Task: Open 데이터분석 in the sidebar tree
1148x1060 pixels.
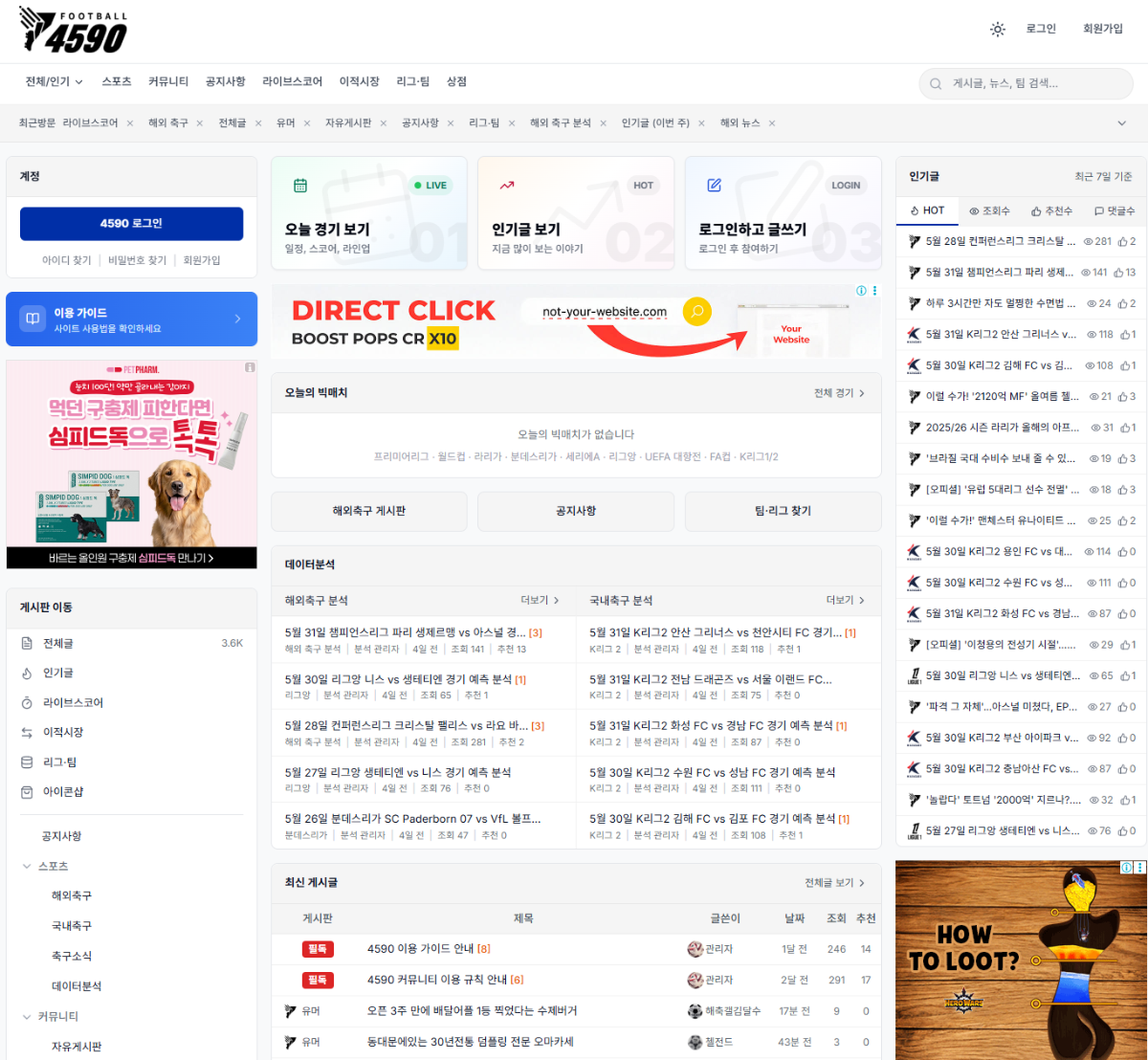Action: click(77, 986)
